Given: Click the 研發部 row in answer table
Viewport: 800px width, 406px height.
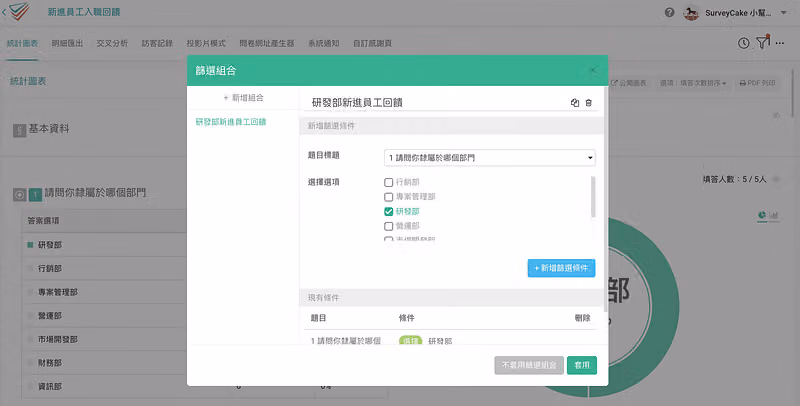Looking at the screenshot, I should tap(105, 245).
